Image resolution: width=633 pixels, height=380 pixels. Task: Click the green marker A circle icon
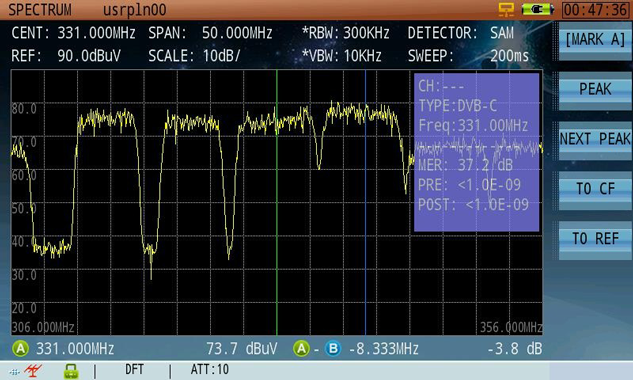20,349
